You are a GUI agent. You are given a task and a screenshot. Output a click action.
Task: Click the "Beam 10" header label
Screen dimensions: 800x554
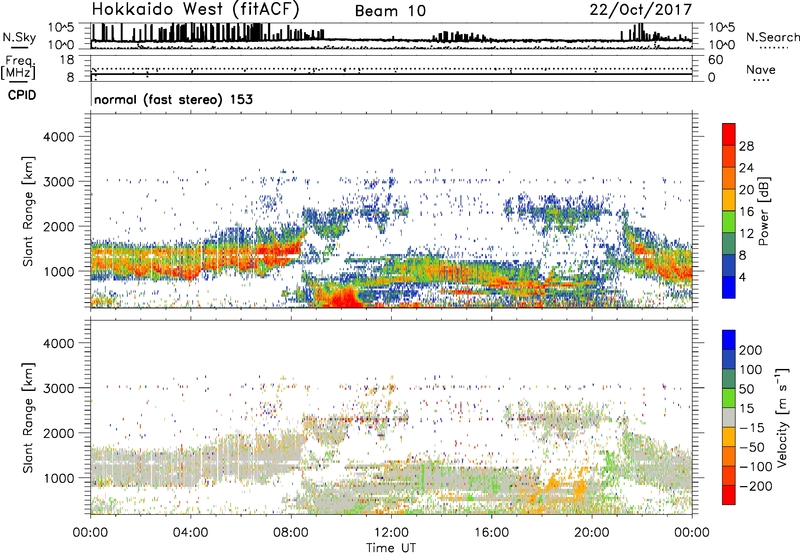[x=390, y=11]
